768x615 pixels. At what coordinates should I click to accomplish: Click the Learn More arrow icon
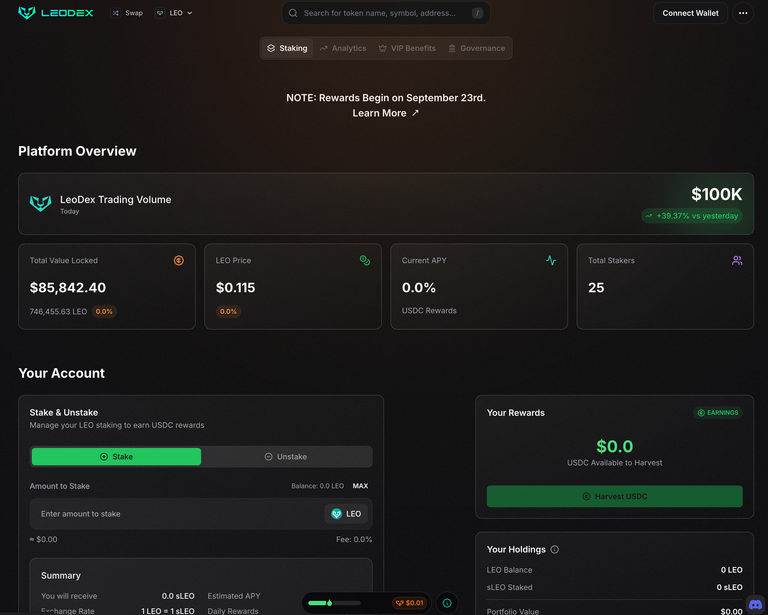pos(415,113)
